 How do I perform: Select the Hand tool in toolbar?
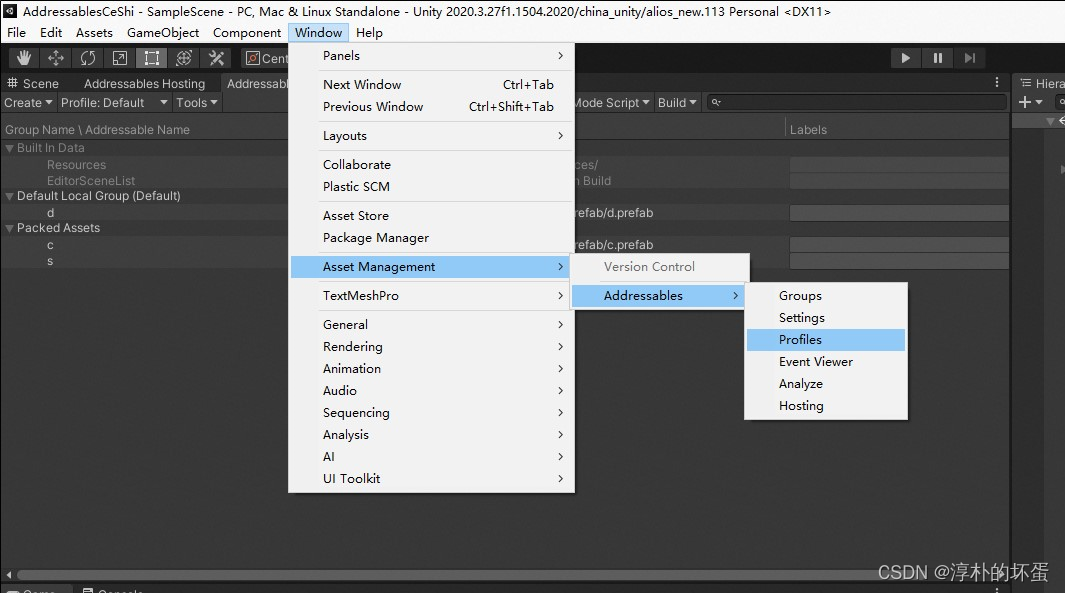[x=24, y=58]
